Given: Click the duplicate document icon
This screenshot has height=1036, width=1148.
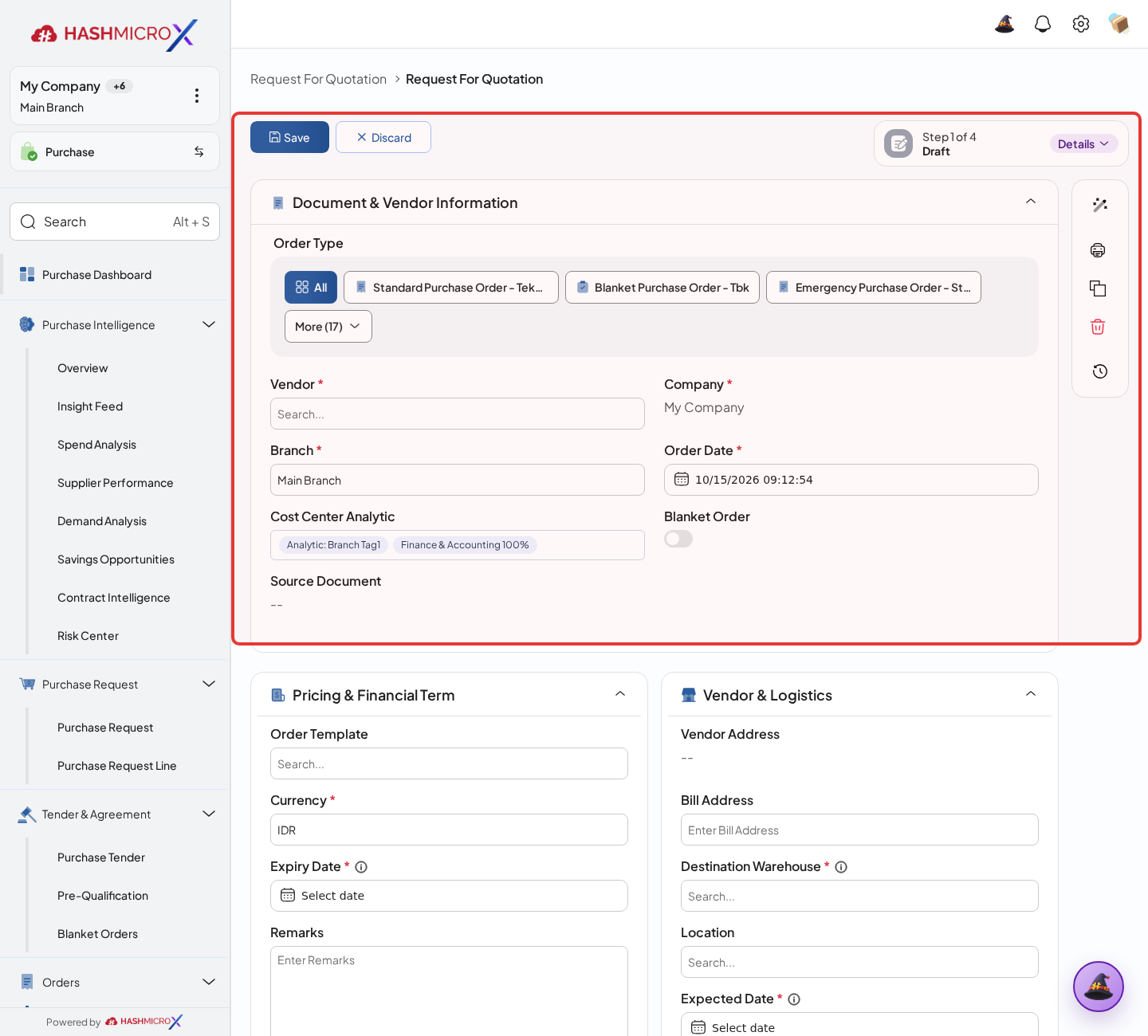Looking at the screenshot, I should pos(1098,288).
